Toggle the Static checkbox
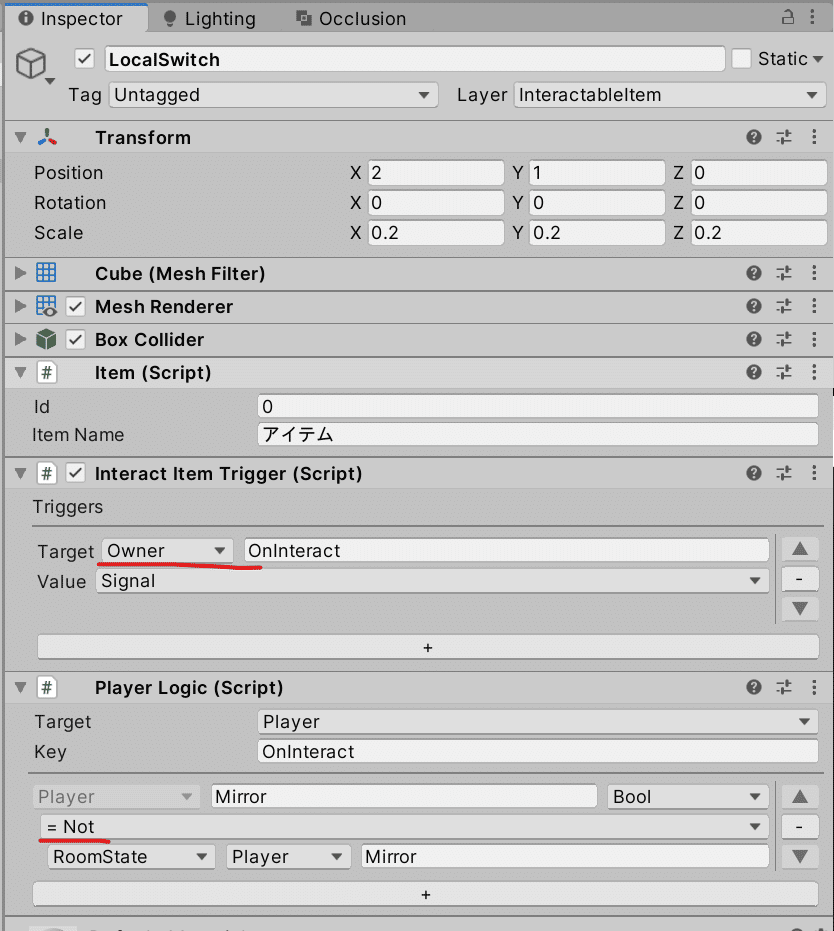 [x=741, y=59]
